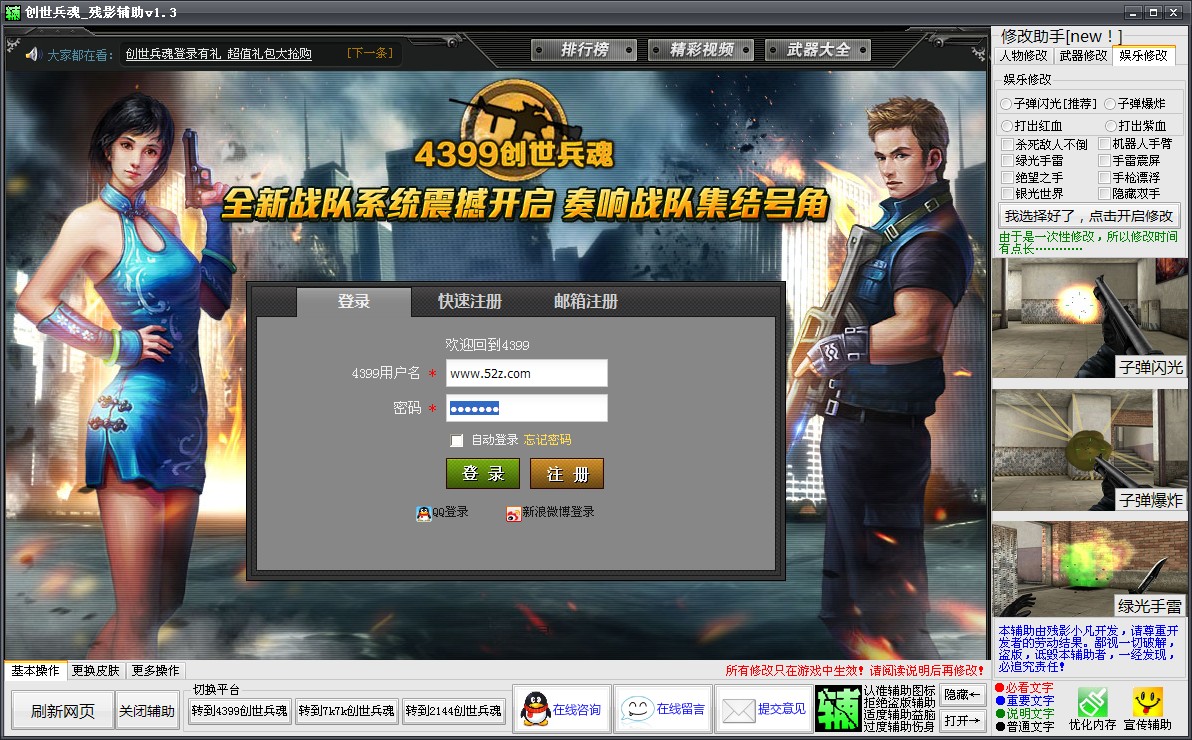Screen dimensions: 1192x740
Task: Click the red 必看文字 legend text
Action: point(1029,688)
